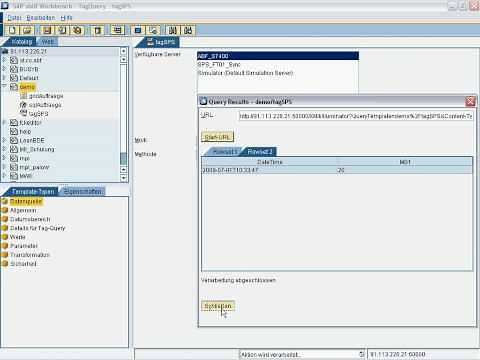The width and height of the screenshot is (480, 360).
Task: Click the catalog tree scroll-down arrow at bottom
Action: pos(123,178)
